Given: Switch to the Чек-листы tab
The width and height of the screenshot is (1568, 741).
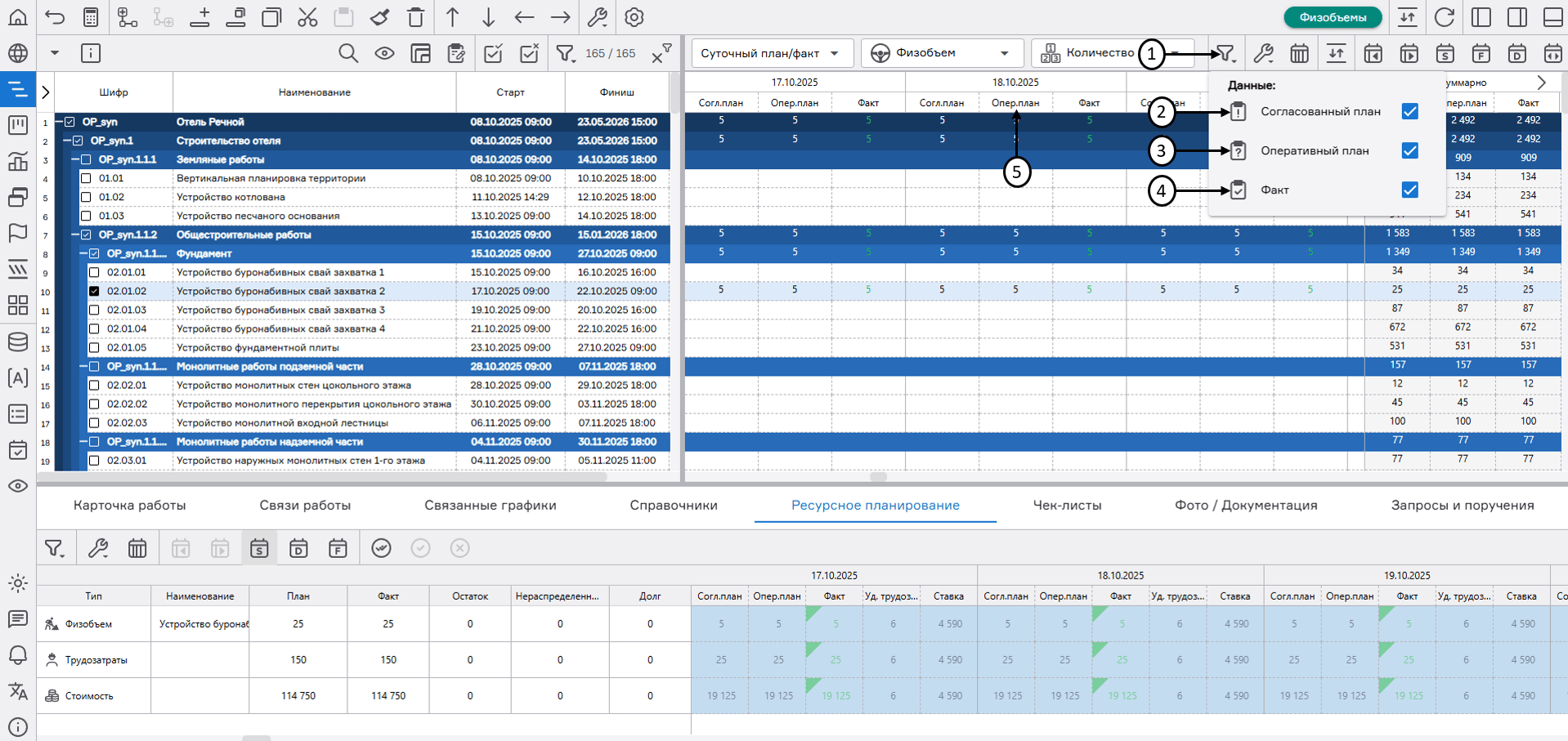Looking at the screenshot, I should (x=1067, y=505).
